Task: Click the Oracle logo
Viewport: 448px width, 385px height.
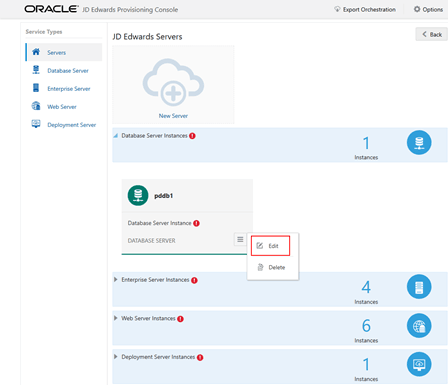Action: (x=51, y=9)
